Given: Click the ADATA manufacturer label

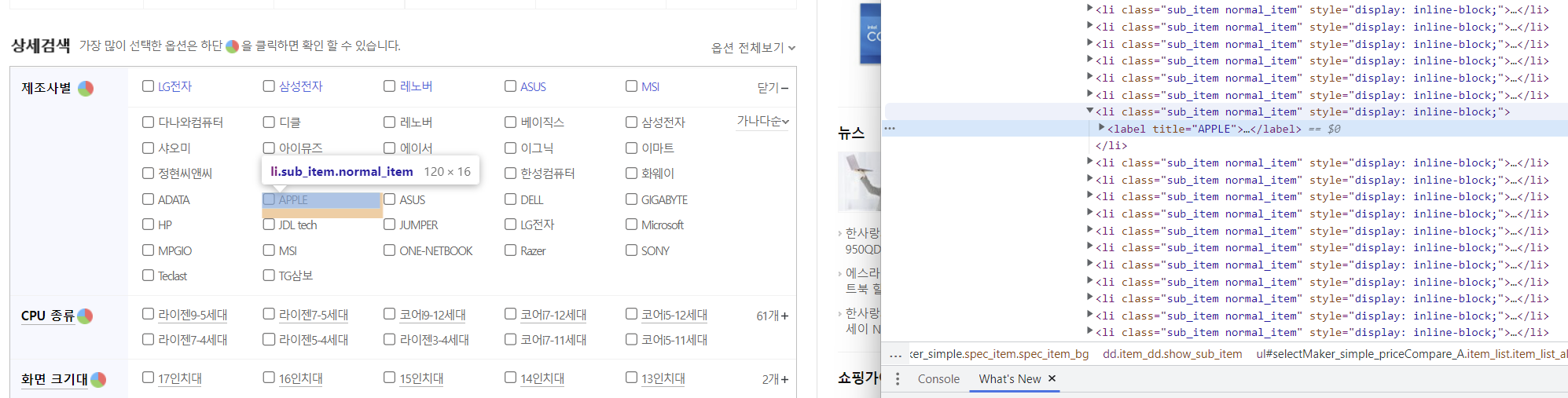Looking at the screenshot, I should click(174, 200).
